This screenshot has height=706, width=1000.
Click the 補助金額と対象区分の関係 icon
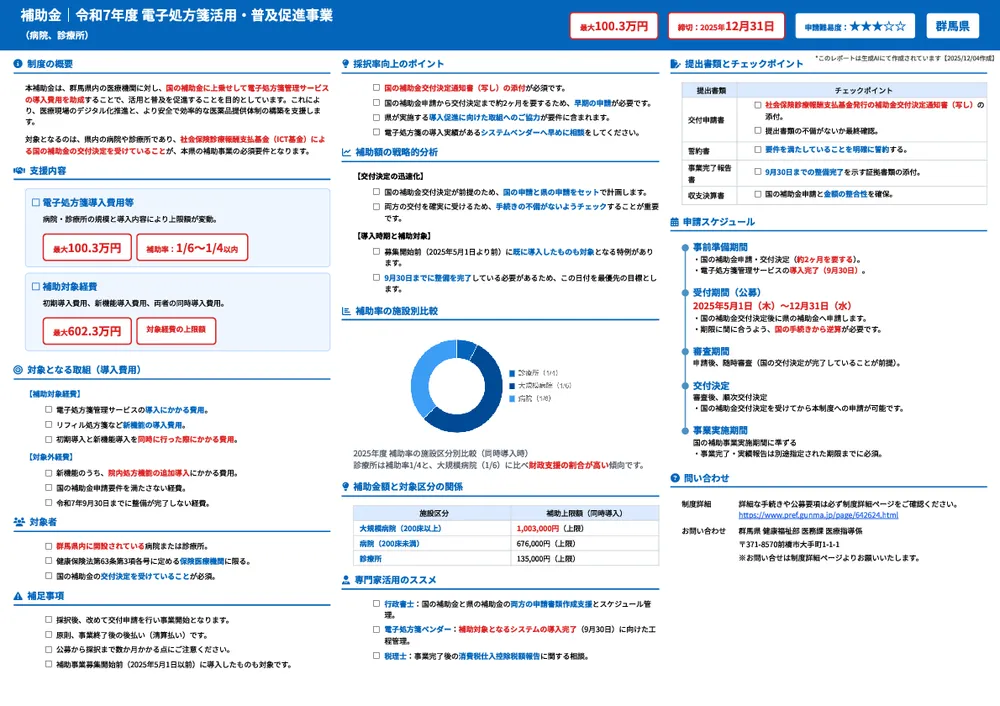[344, 488]
